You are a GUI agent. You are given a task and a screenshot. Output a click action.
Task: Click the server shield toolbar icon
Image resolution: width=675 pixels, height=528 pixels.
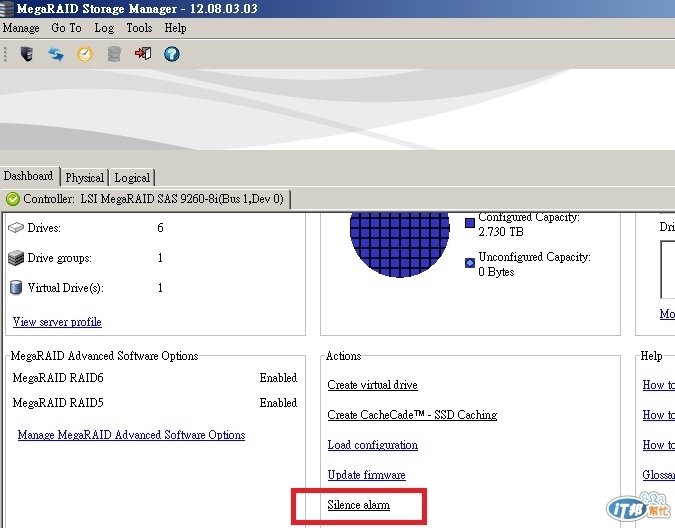coord(27,54)
